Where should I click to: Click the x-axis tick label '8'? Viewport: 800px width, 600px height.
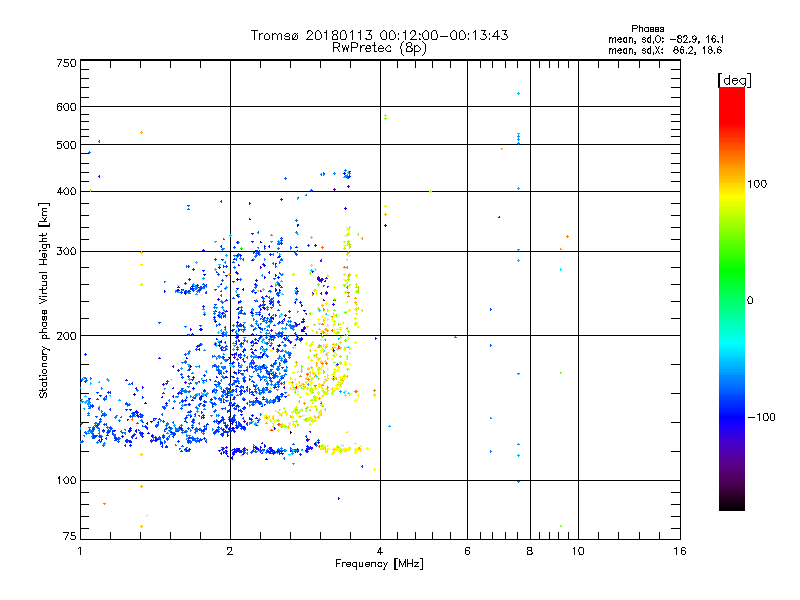coord(530,551)
